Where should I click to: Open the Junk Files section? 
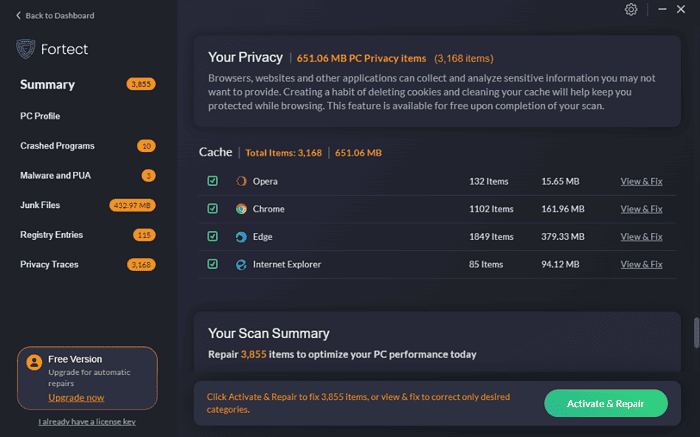40,205
